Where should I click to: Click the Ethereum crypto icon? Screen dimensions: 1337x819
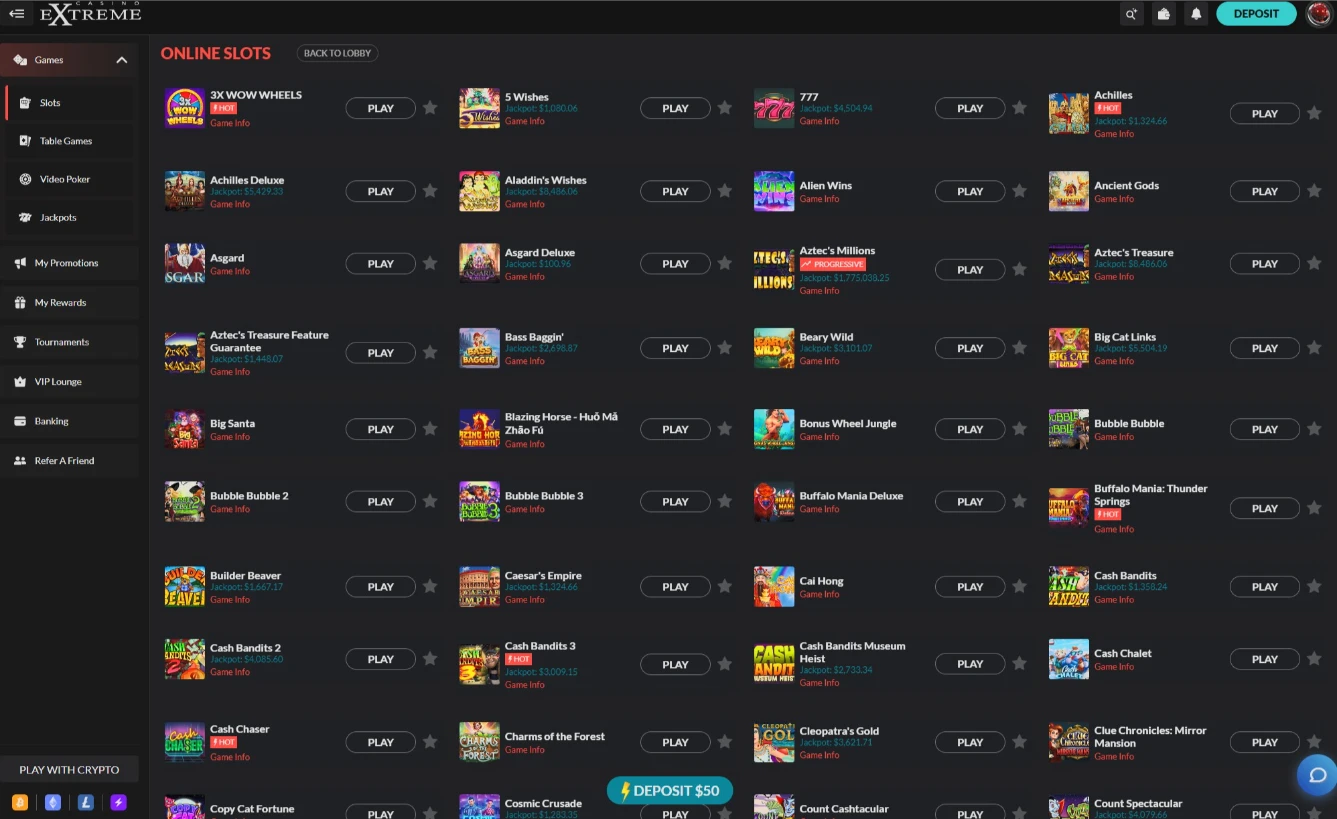(52, 802)
